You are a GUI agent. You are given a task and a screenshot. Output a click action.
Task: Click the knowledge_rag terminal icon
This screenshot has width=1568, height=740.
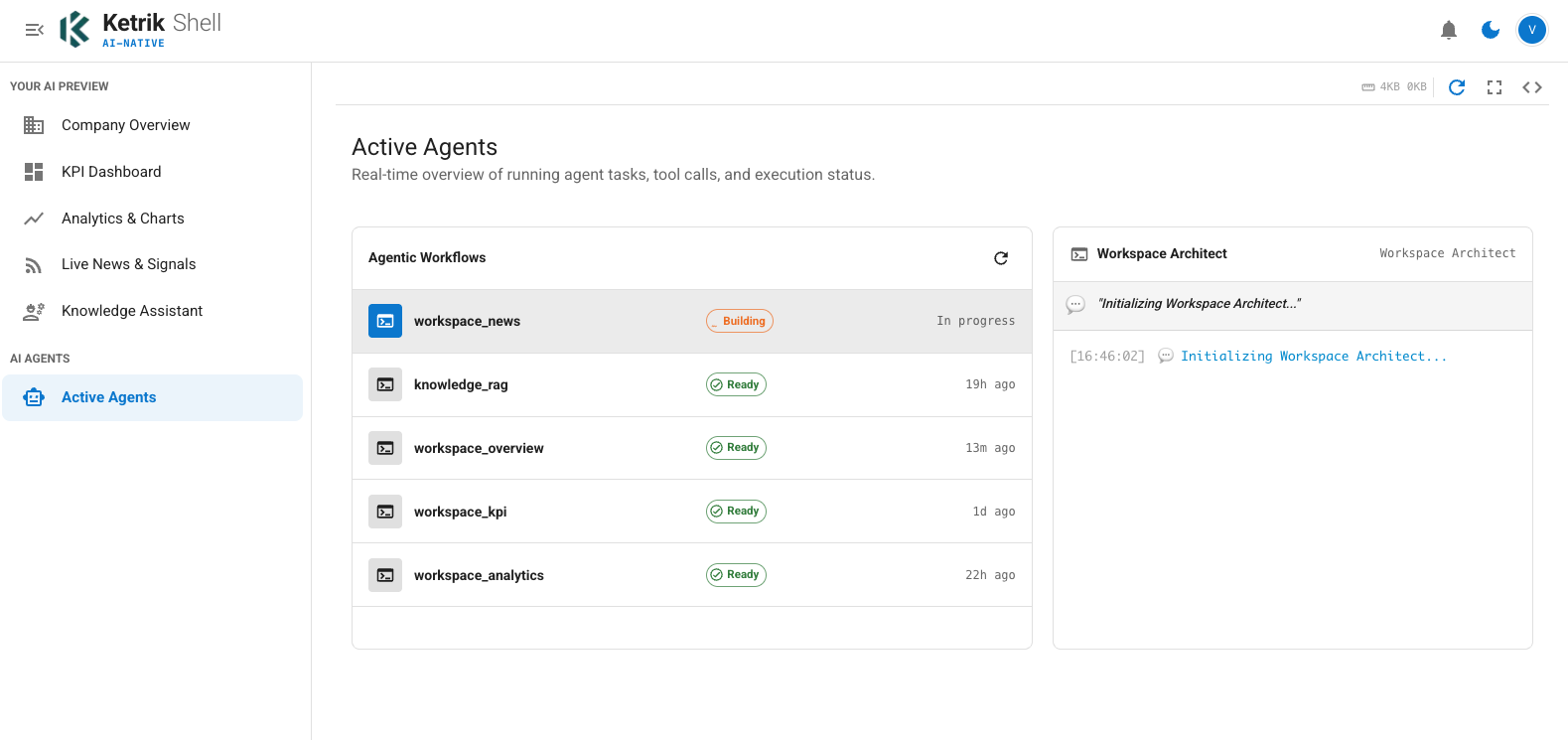click(385, 384)
